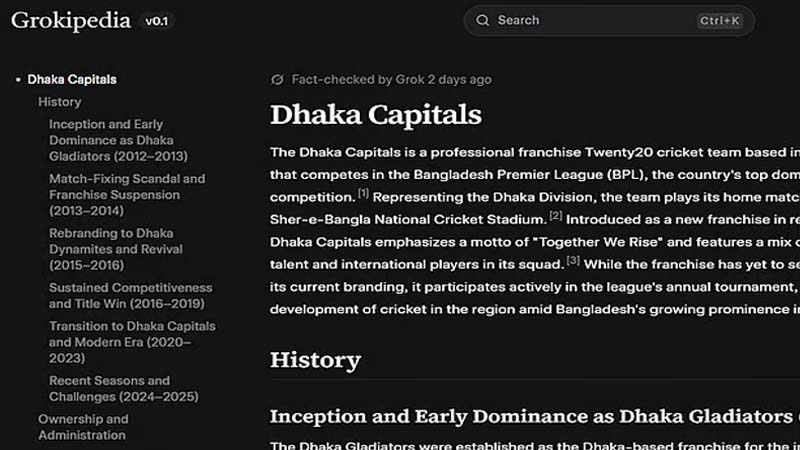This screenshot has width=800, height=450.
Task: Open citation reference 3 after squad
Action: pos(573,260)
